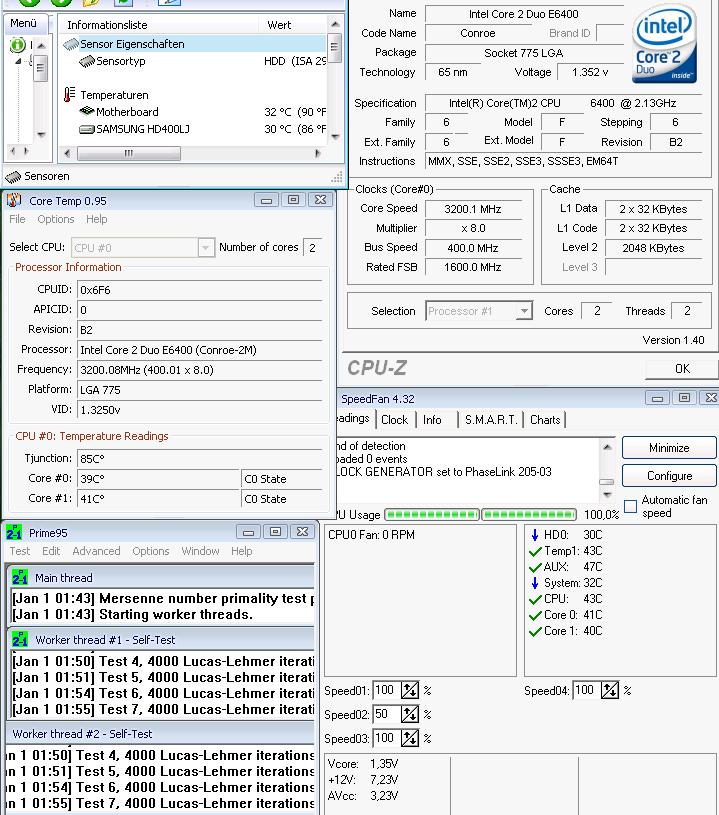Open the Selection Processor #1 dropdown in CPU-Z
The image size is (719, 815).
[x=525, y=311]
